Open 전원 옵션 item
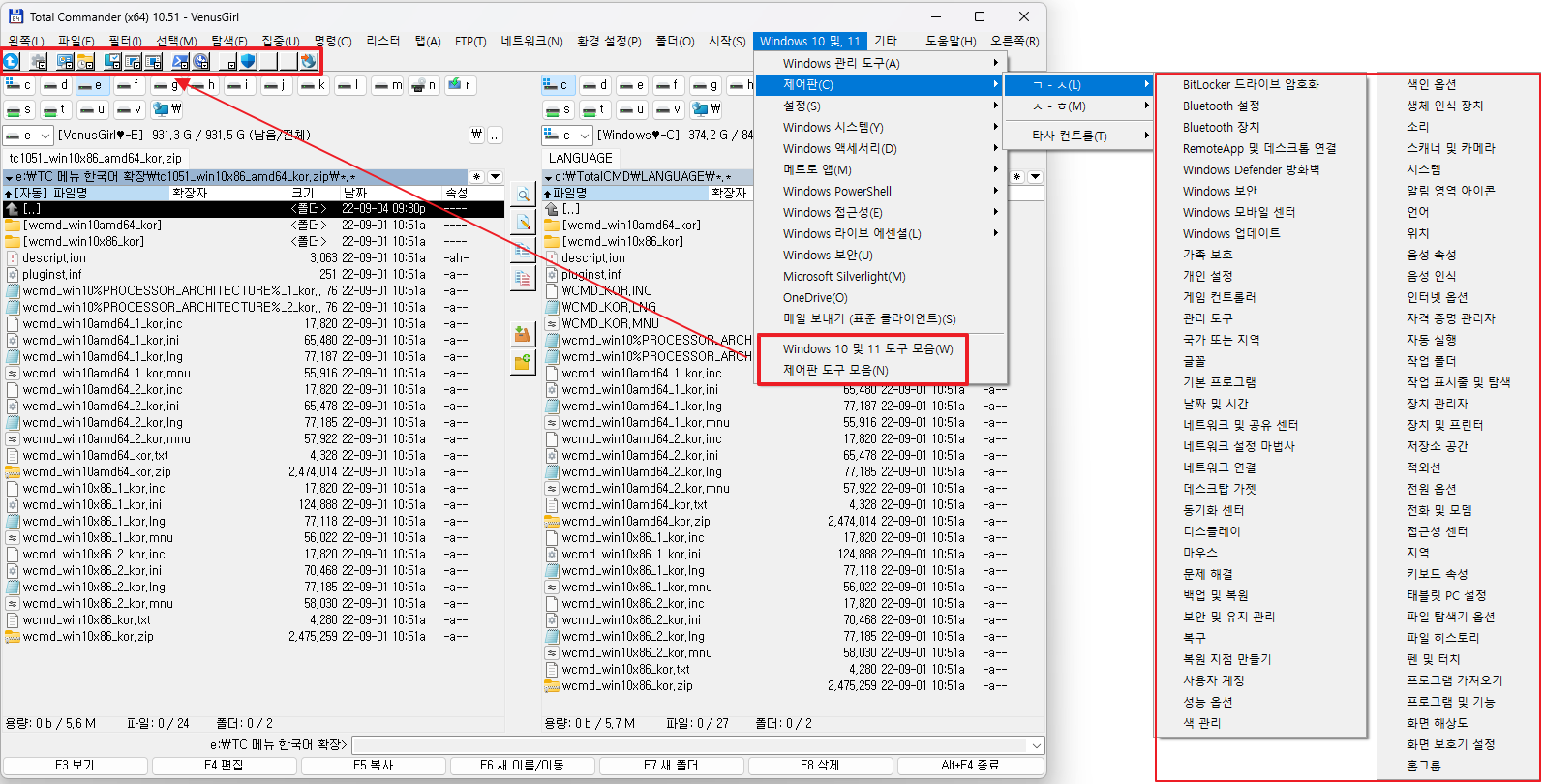The width and height of the screenshot is (1544, 784). tap(1431, 489)
